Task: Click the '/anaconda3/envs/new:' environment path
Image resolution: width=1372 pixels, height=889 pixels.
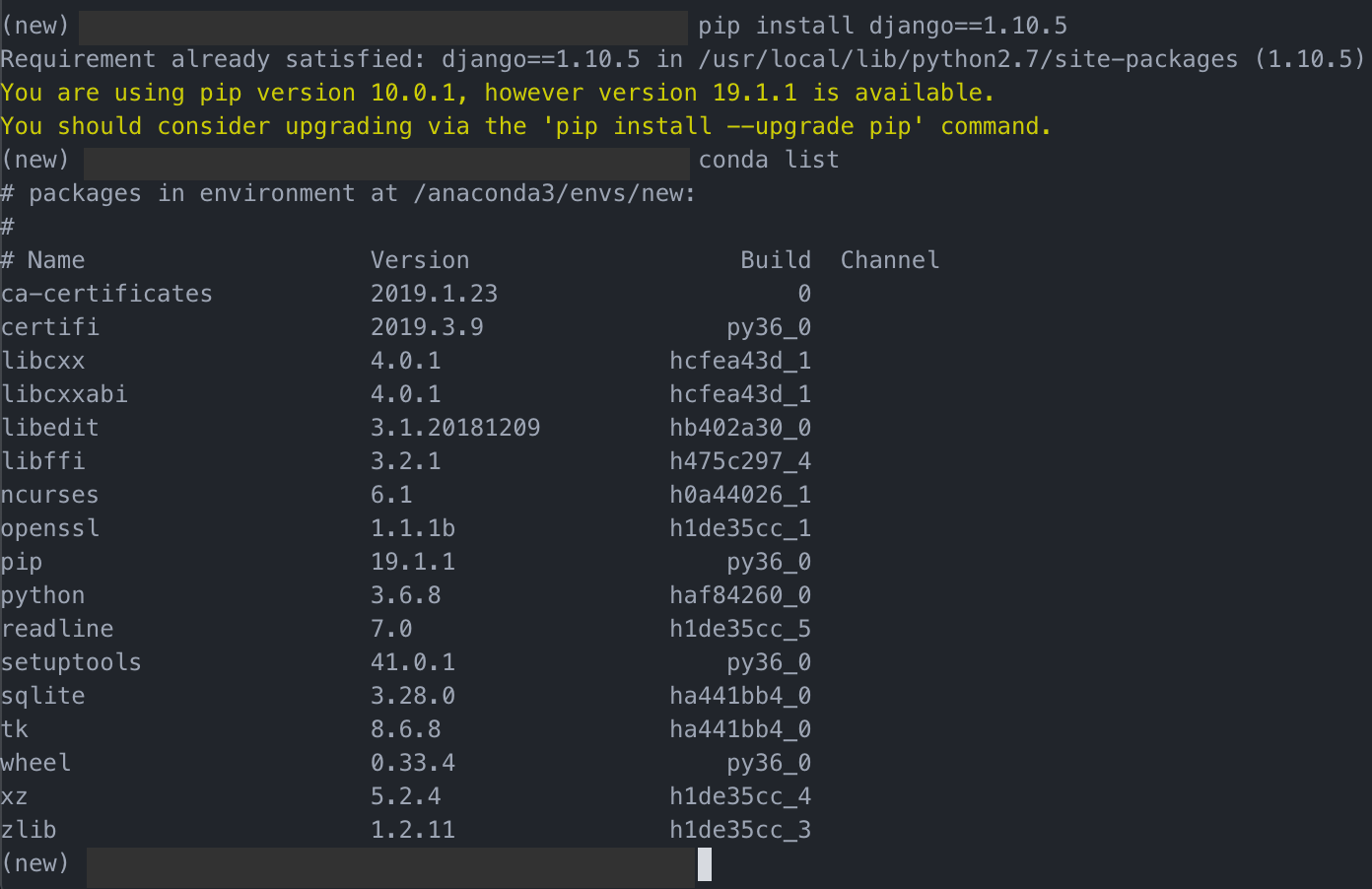Action: coord(555,193)
